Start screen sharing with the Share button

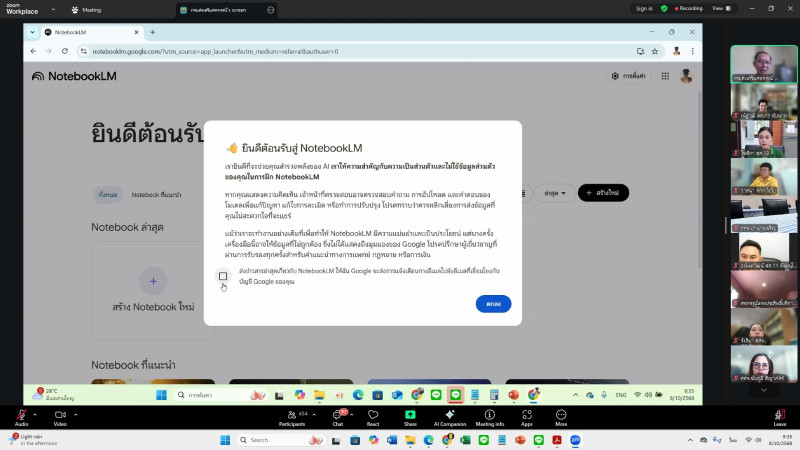point(409,415)
